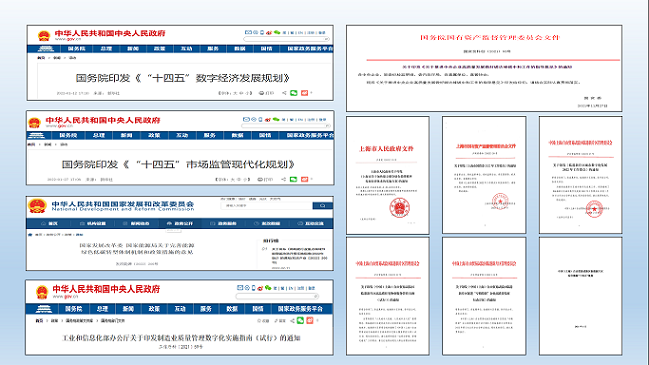Click the 首页 breadcrumb link on the MIIT notice page
The height and width of the screenshot is (365, 649).
39,321
